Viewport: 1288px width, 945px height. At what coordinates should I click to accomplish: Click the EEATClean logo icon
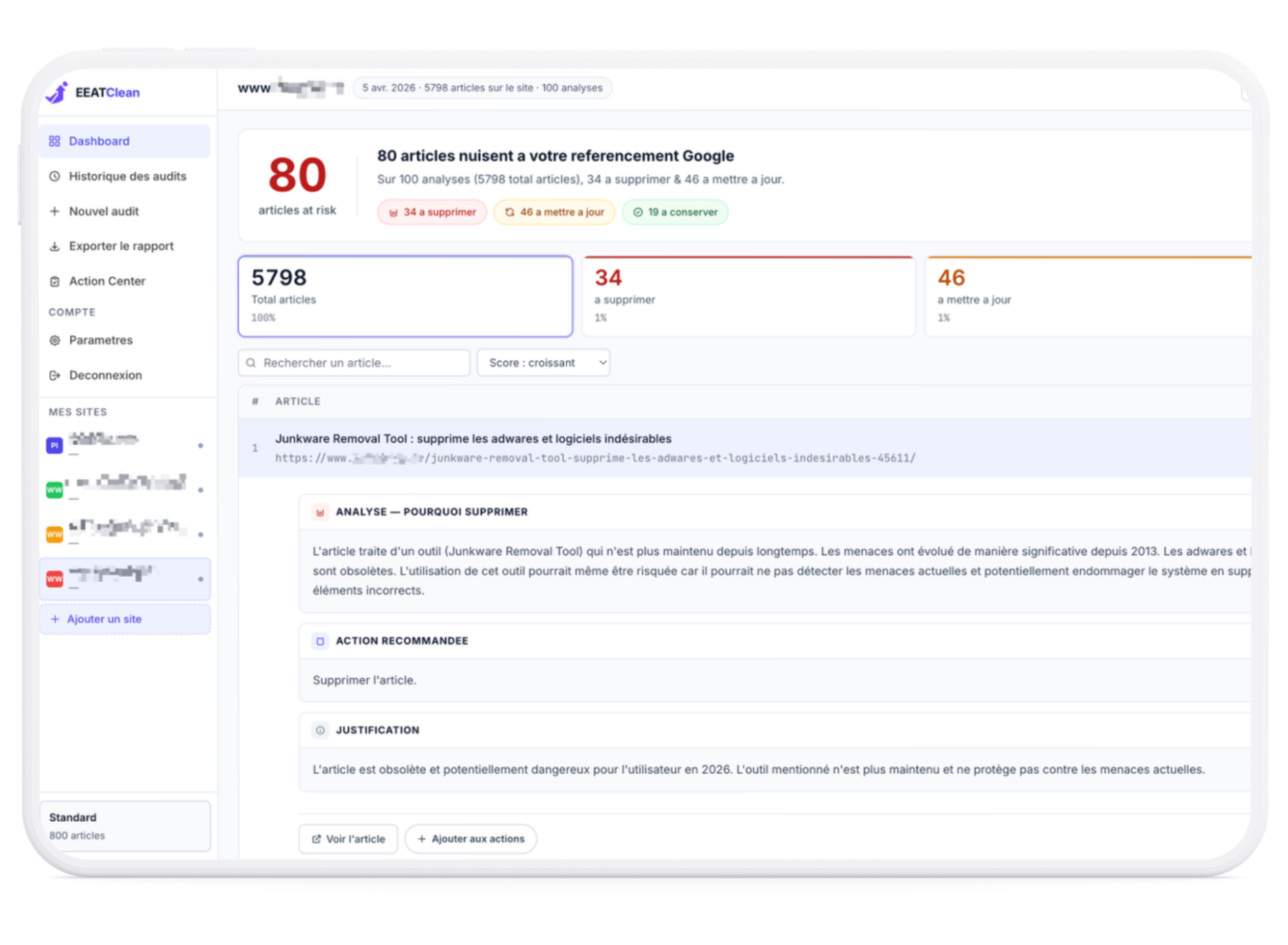[57, 93]
